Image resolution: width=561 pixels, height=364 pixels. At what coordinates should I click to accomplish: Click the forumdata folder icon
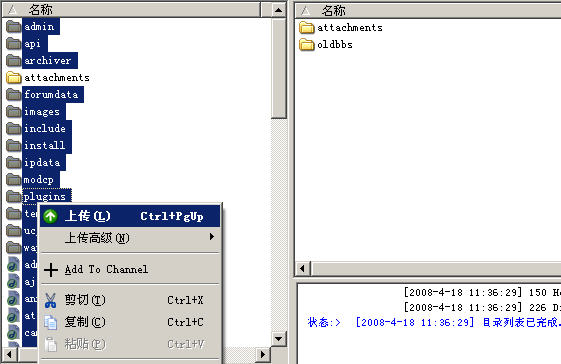[x=14, y=94]
